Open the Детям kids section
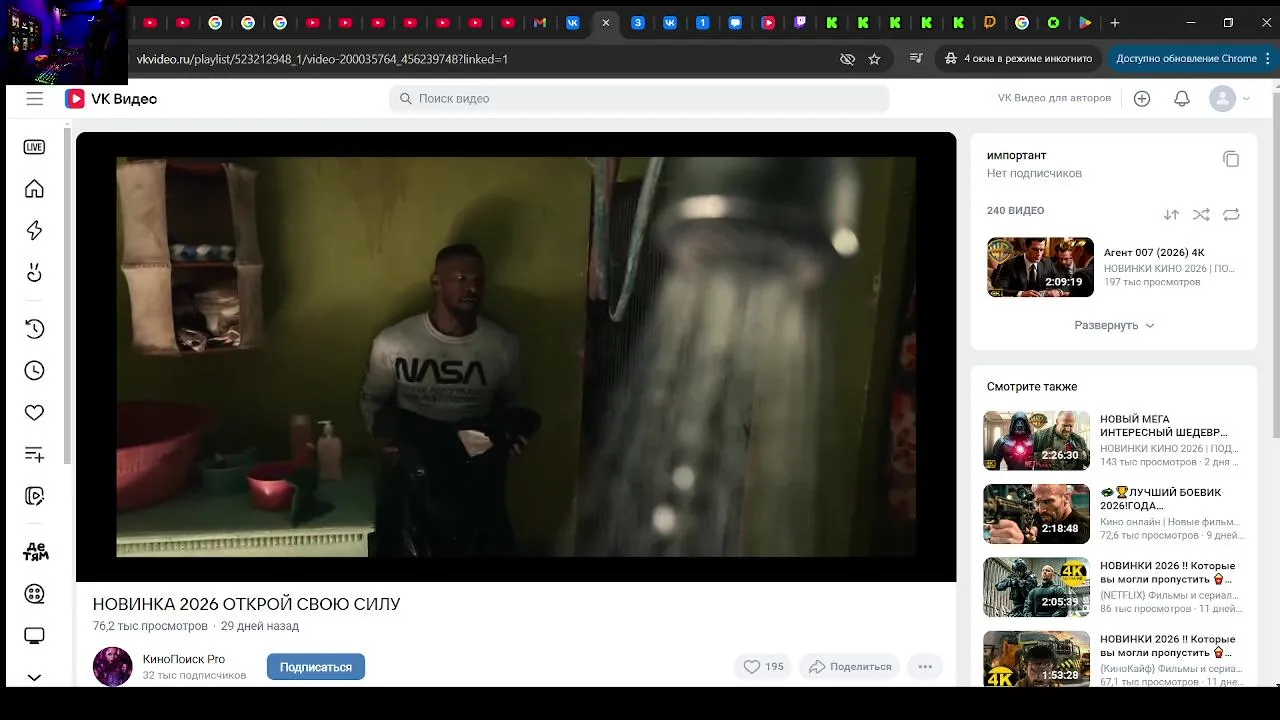 [35, 552]
